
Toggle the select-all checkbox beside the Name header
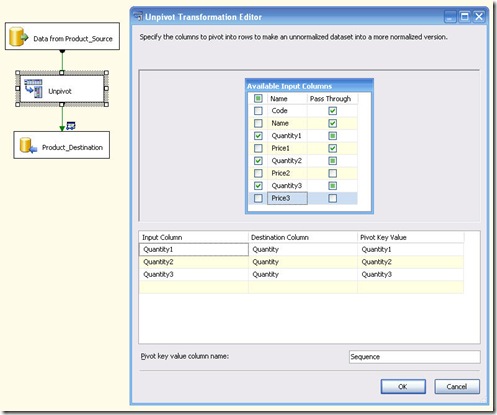click(x=258, y=98)
